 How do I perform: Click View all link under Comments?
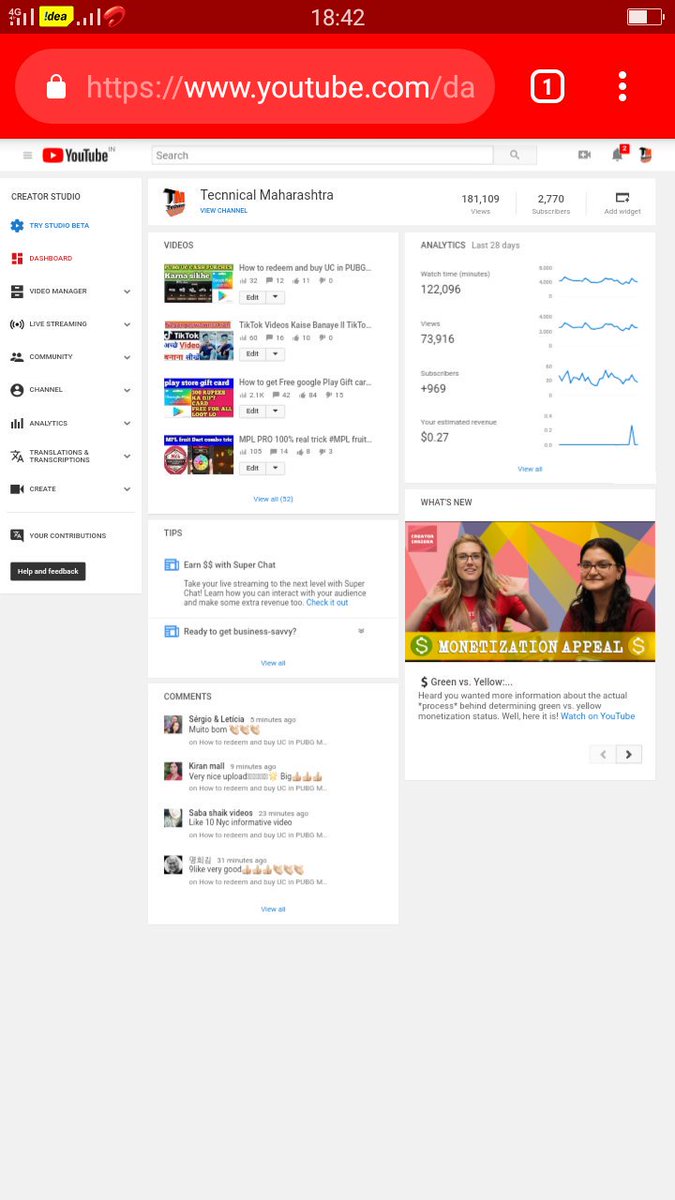(x=273, y=909)
